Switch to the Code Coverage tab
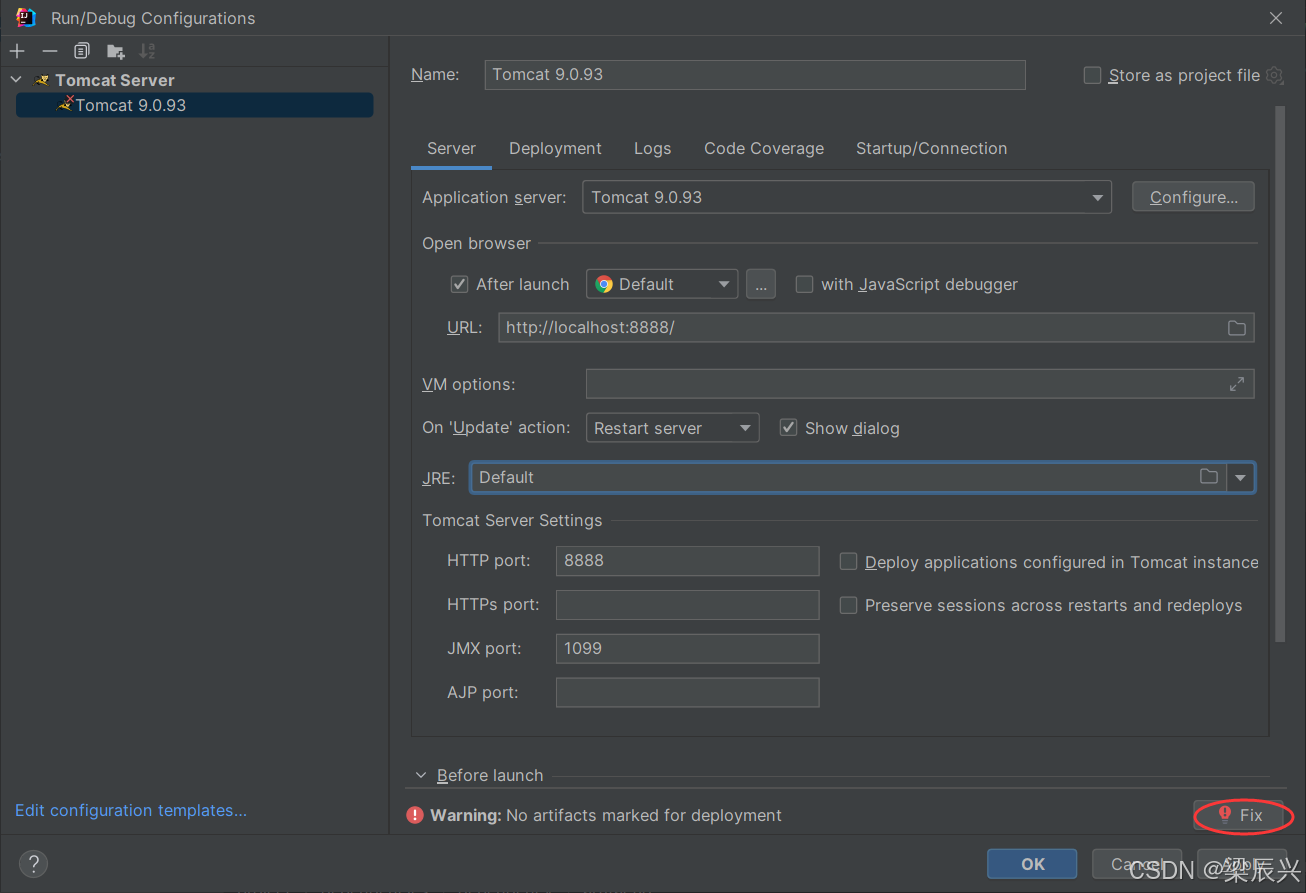This screenshot has height=893, width=1306. (x=764, y=148)
